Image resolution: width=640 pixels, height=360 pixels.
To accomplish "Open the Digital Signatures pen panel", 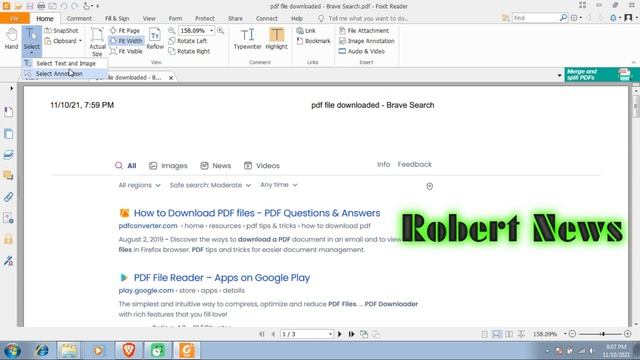I will click(9, 260).
